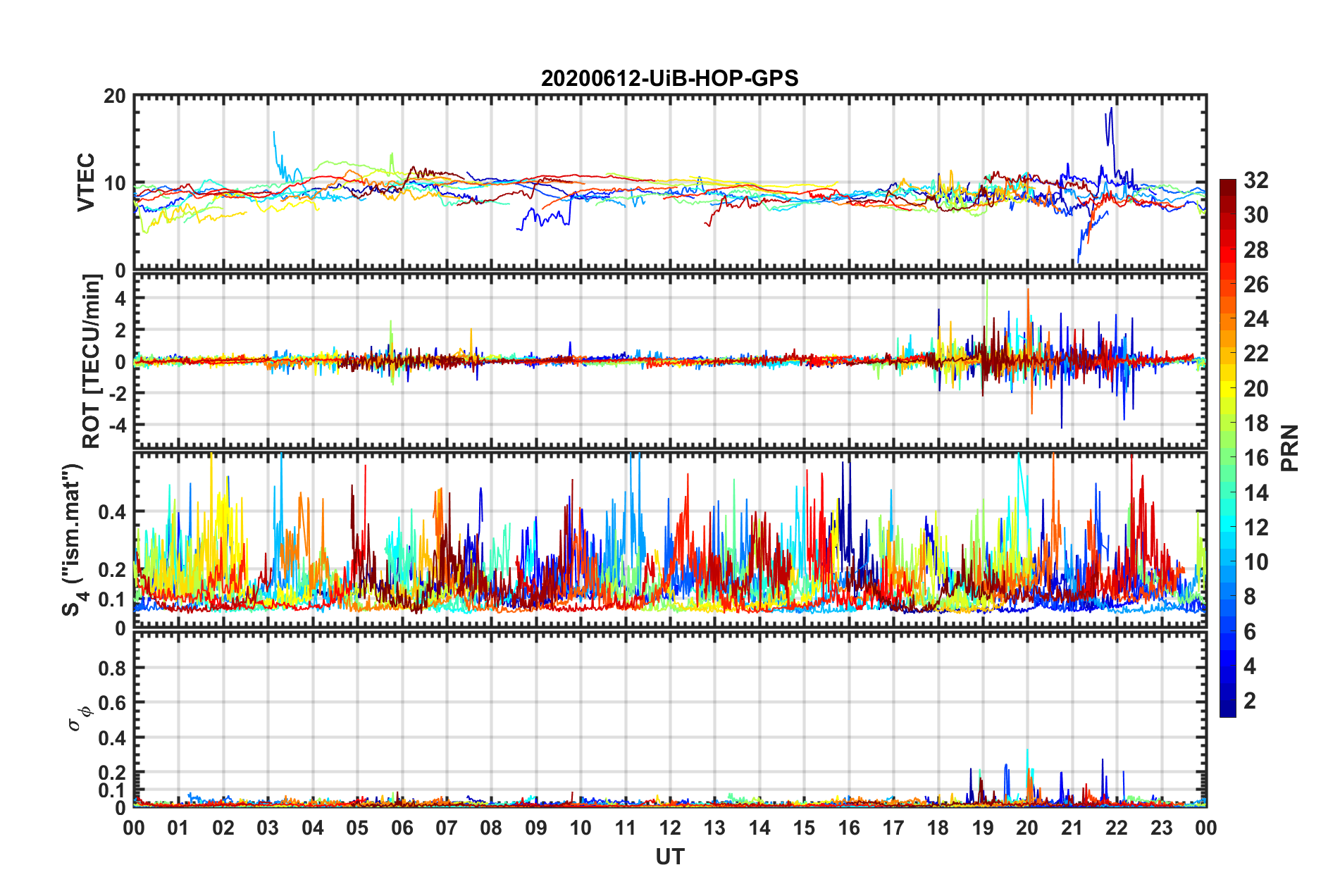This screenshot has width=1340, height=896.
Task: Select the 12 hour tick on the UT axis
Action: [x=669, y=828]
